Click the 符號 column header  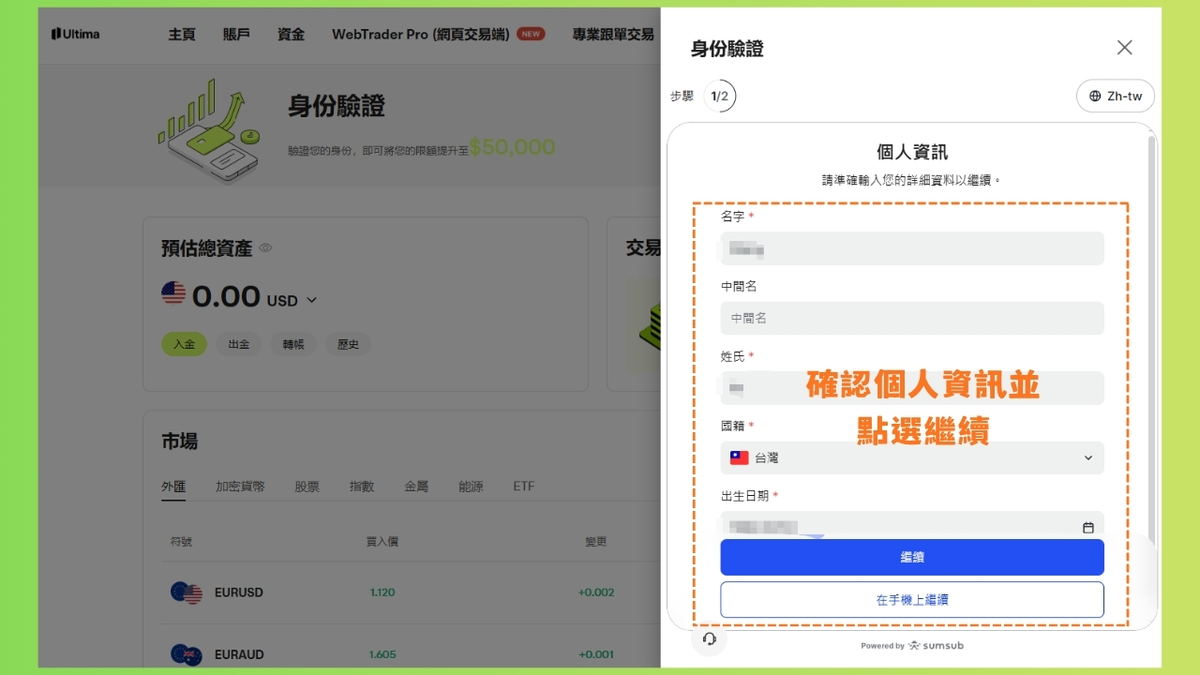pos(181,542)
